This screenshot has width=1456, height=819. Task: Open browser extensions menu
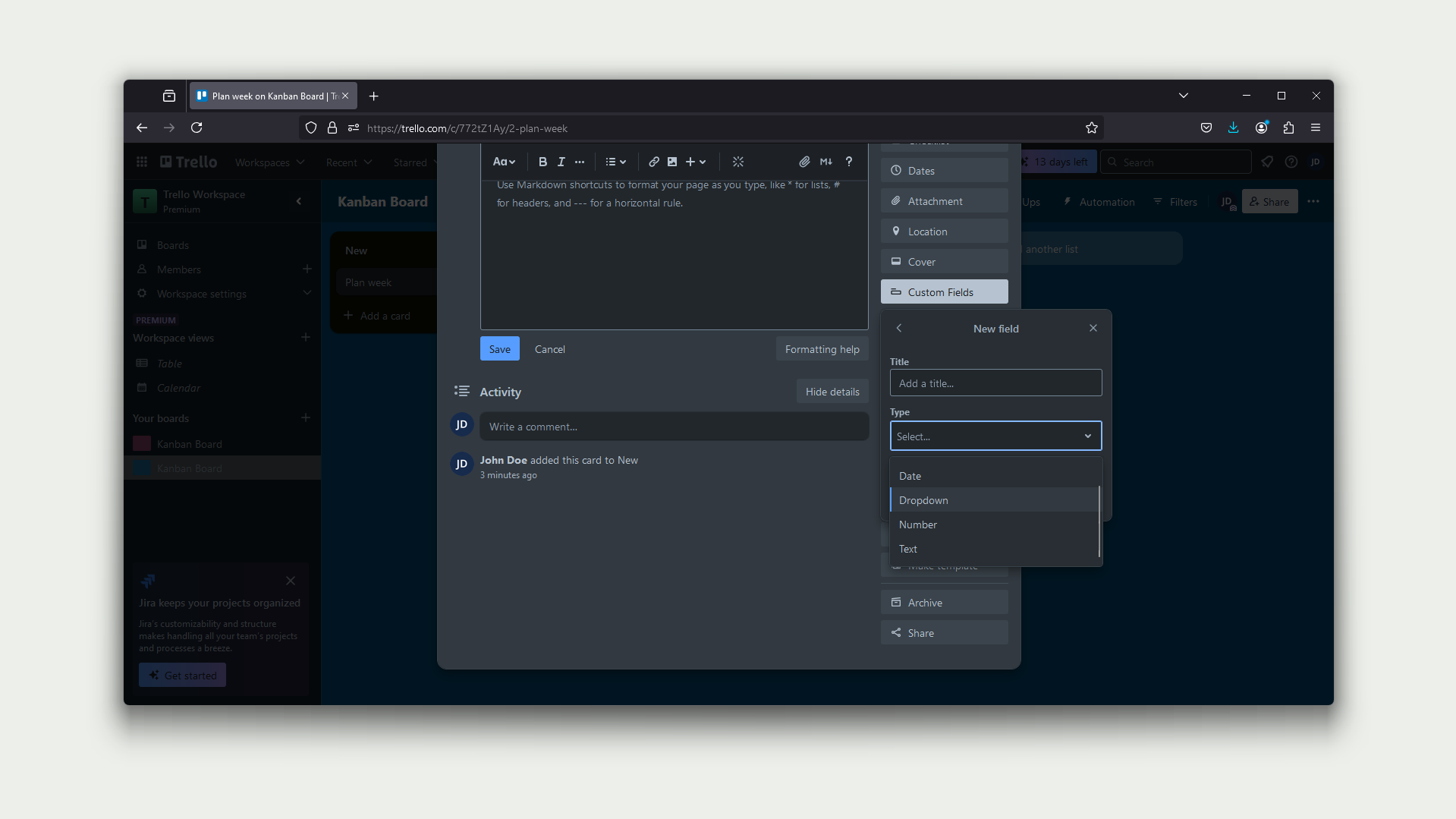click(1288, 128)
